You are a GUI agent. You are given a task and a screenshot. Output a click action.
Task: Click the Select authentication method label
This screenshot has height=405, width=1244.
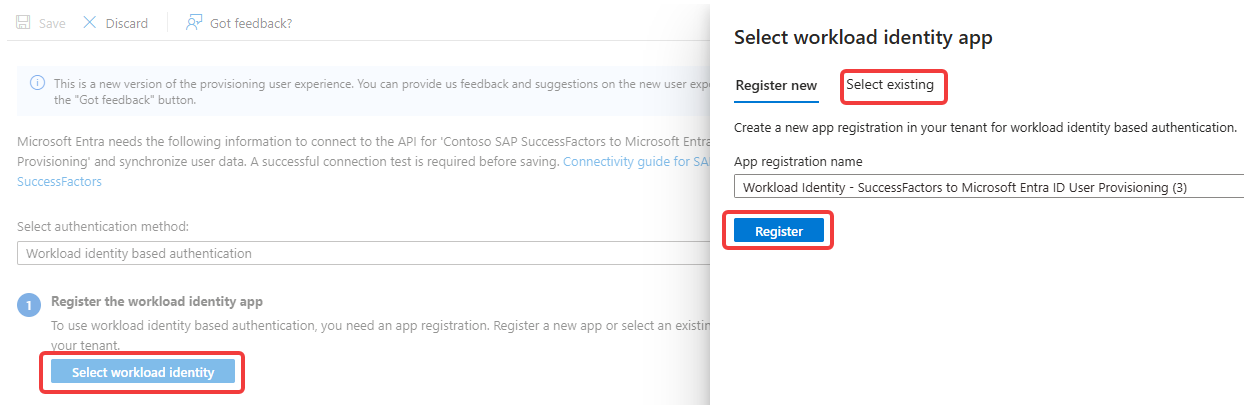[x=103, y=227]
